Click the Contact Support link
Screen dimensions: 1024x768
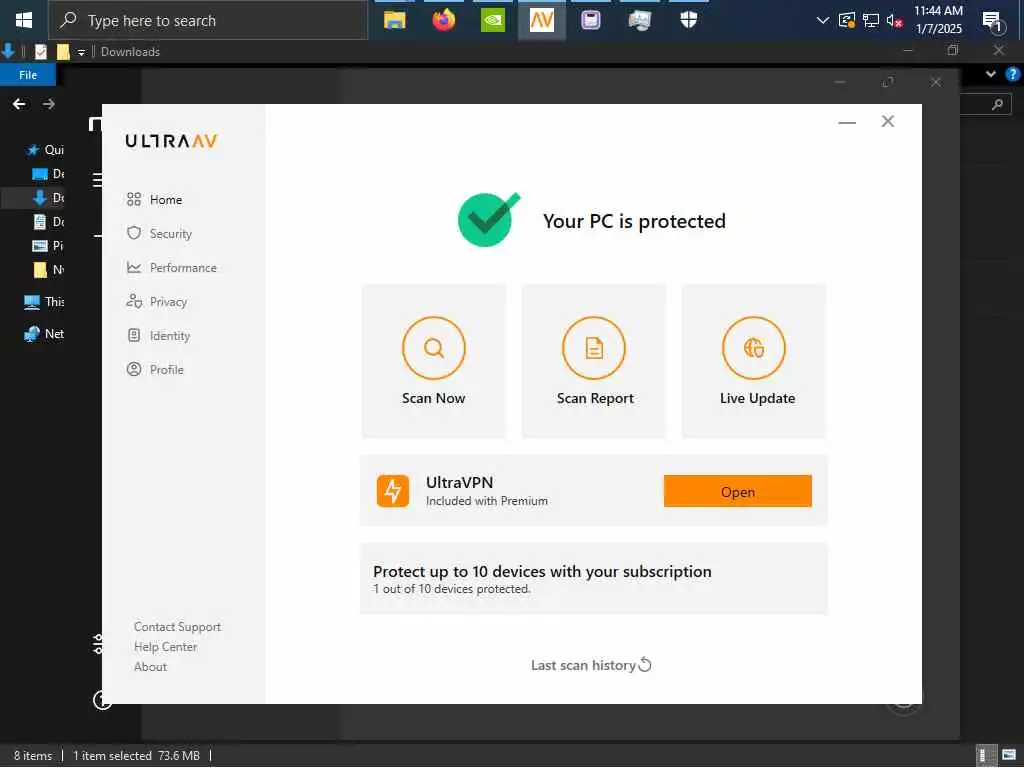coord(177,626)
